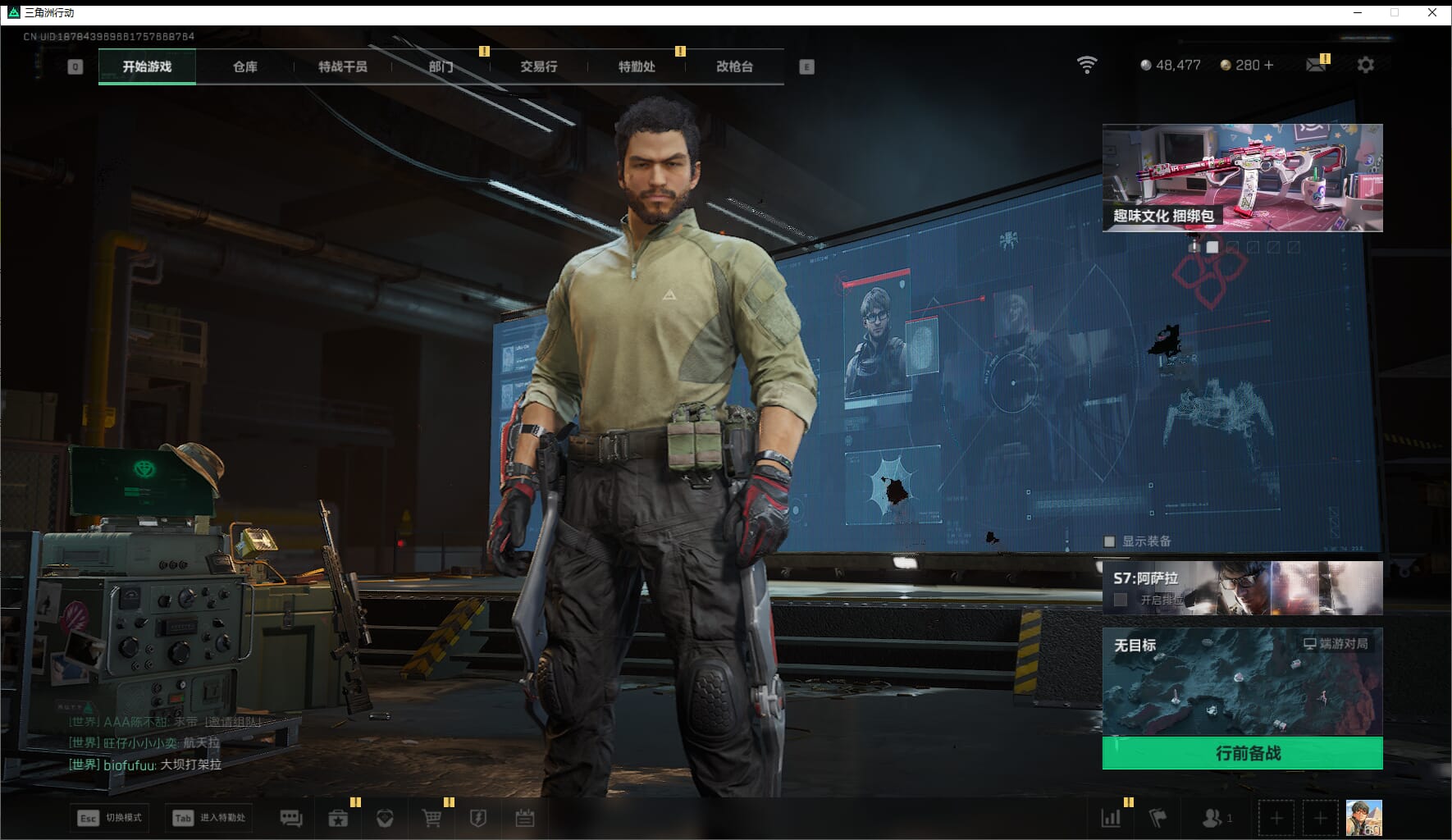Click the green 行前备战 button
This screenshot has width=1452, height=840.
pyautogui.click(x=1243, y=753)
